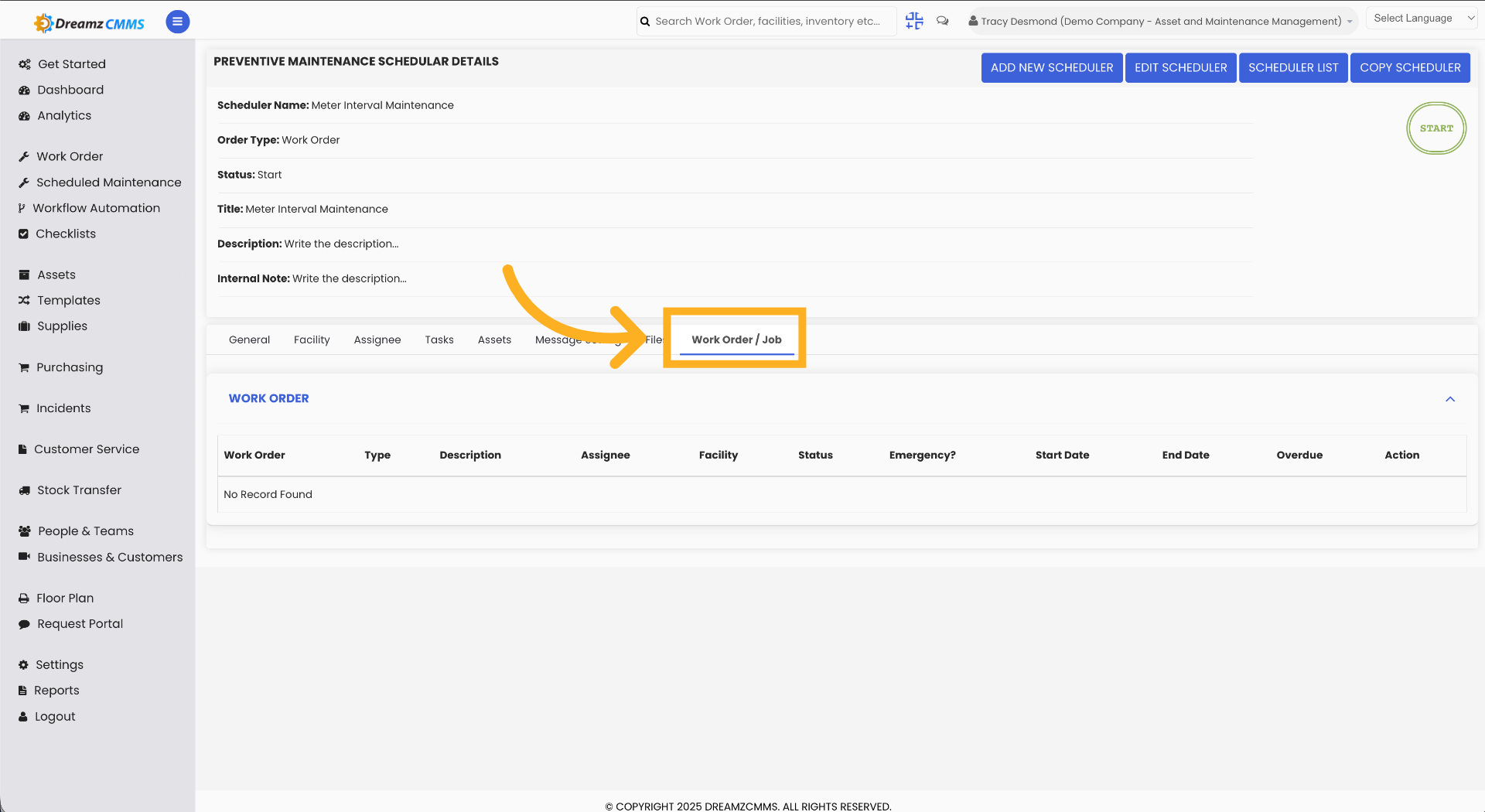This screenshot has height=812, width=1485.
Task: Click the Templates shuffle icon
Action: 24,300
